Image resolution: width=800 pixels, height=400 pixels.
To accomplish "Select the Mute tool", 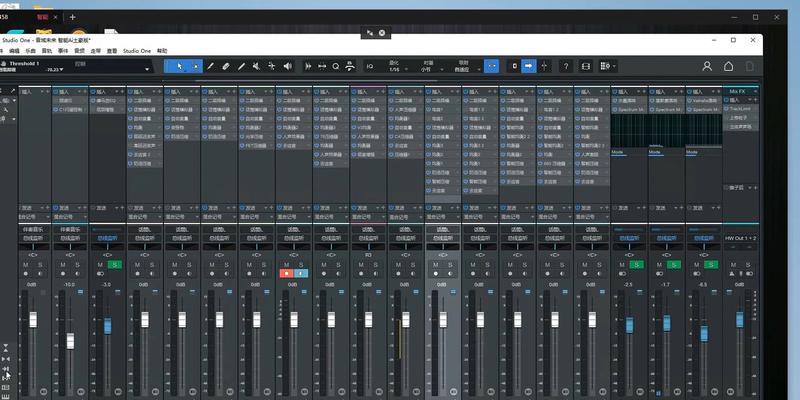I will click(x=257, y=66).
